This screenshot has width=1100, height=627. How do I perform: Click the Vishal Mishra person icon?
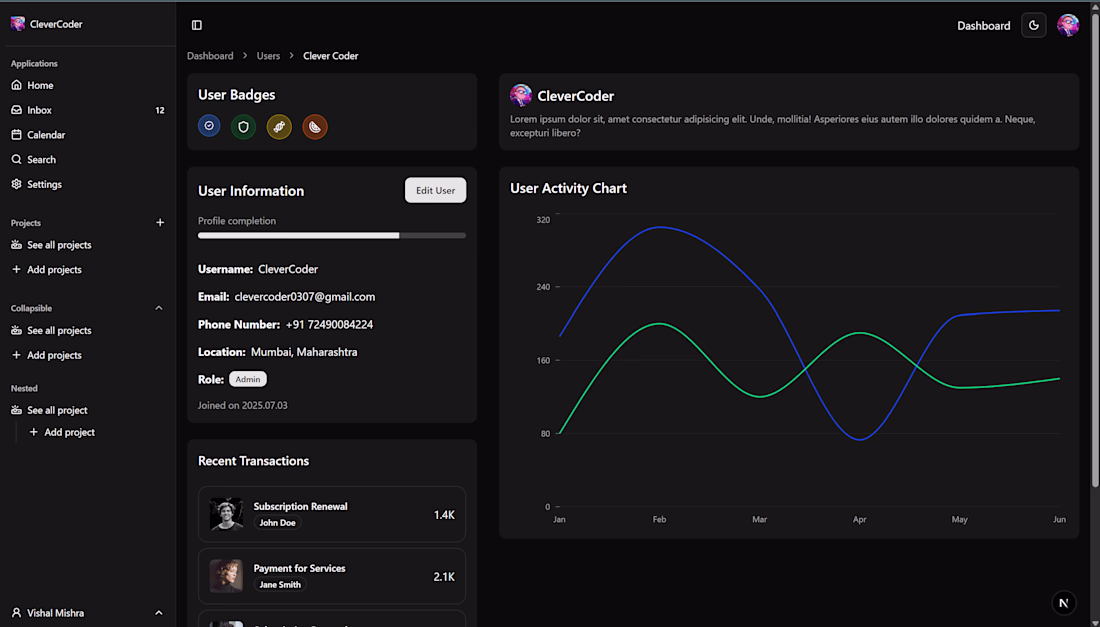(x=17, y=613)
